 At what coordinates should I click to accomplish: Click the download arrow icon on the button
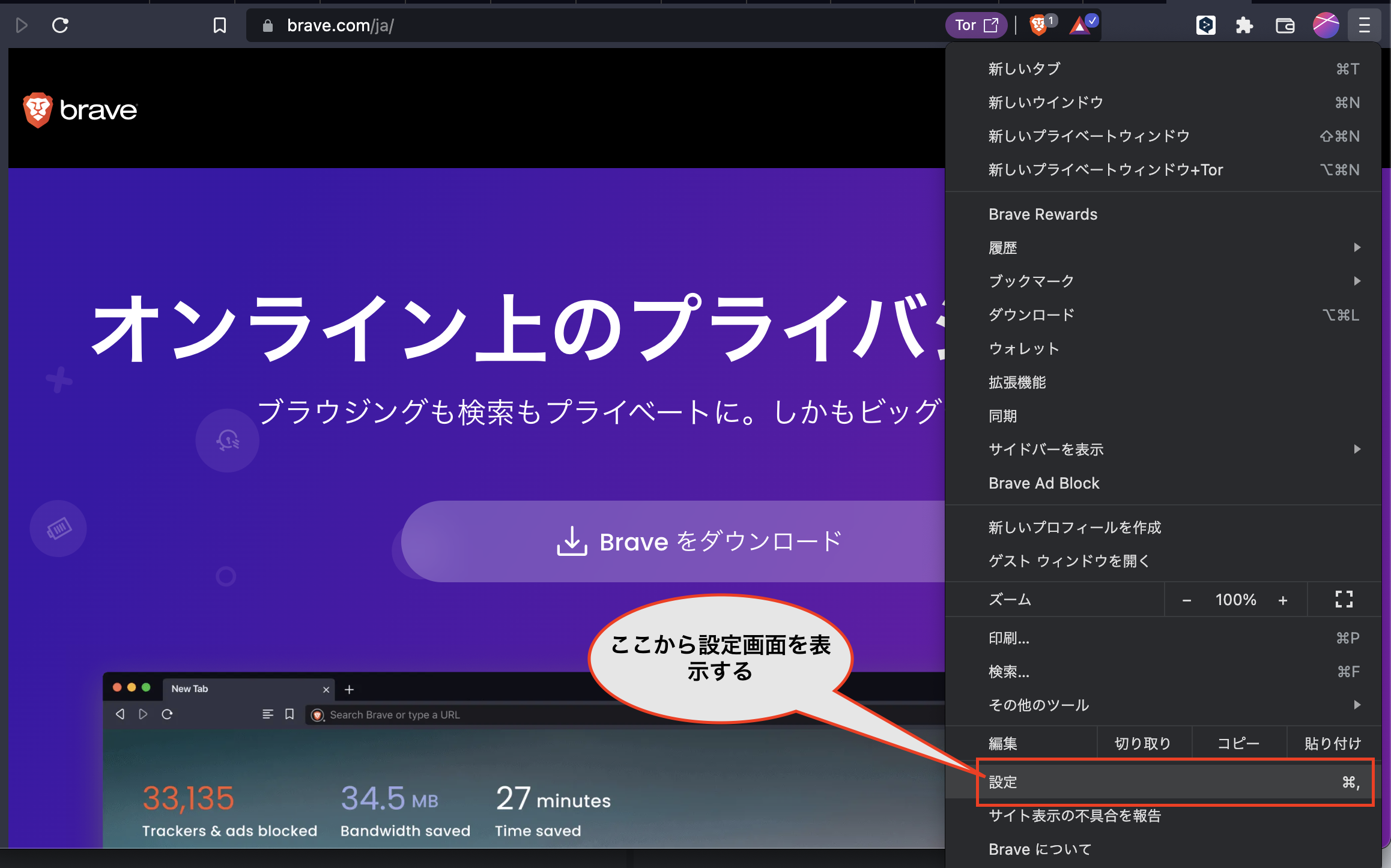pos(572,541)
